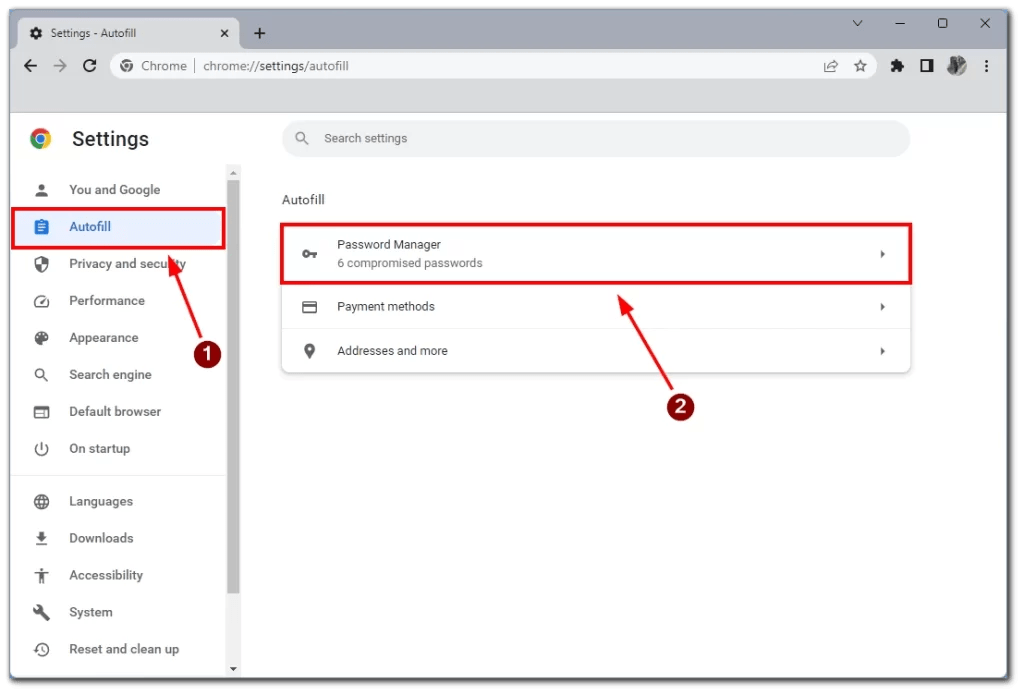Open Chrome's three-dot menu

[986, 66]
